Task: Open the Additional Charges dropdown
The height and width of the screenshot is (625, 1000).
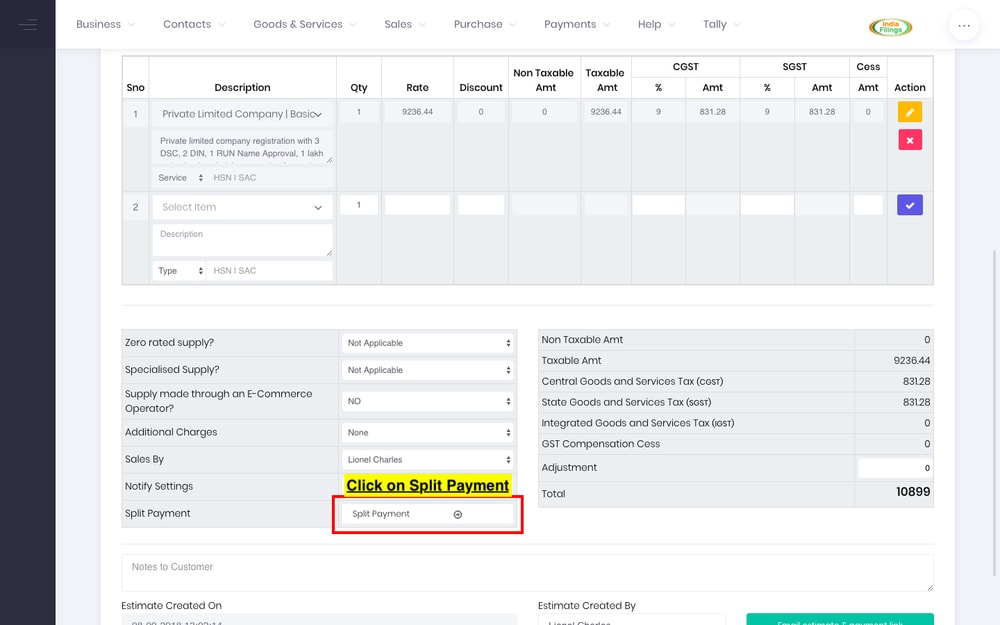Action: tap(428, 433)
